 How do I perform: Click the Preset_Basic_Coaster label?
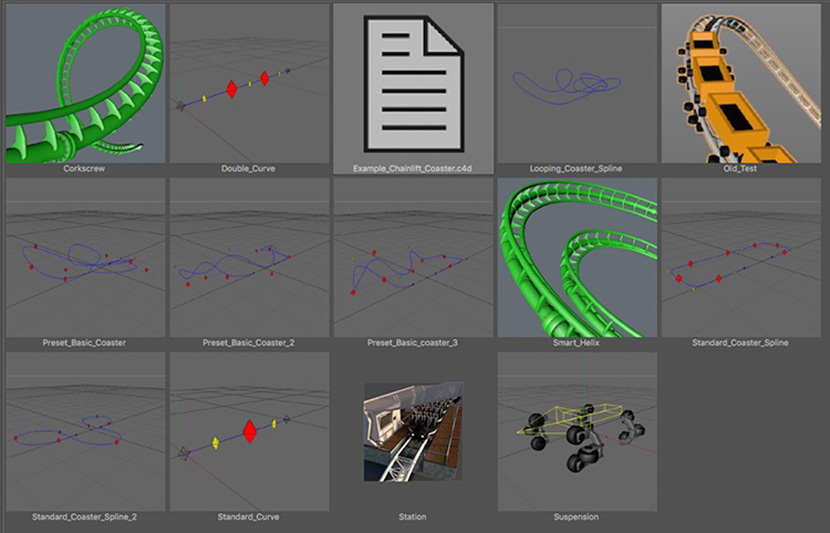click(84, 343)
